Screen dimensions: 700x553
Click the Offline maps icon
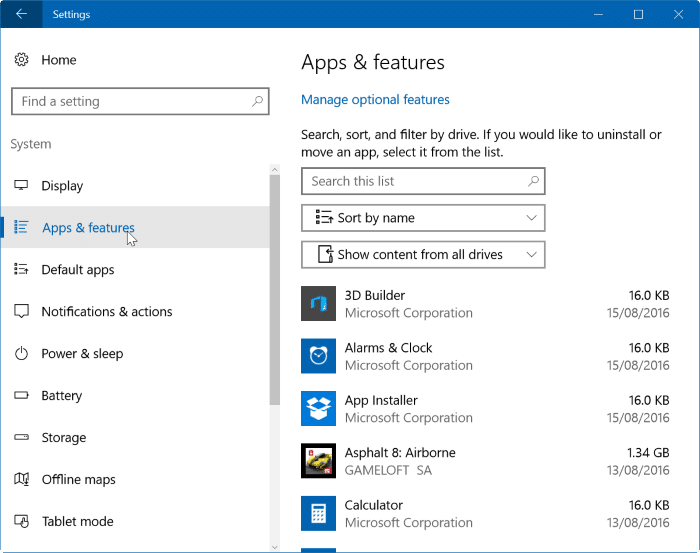(21, 479)
